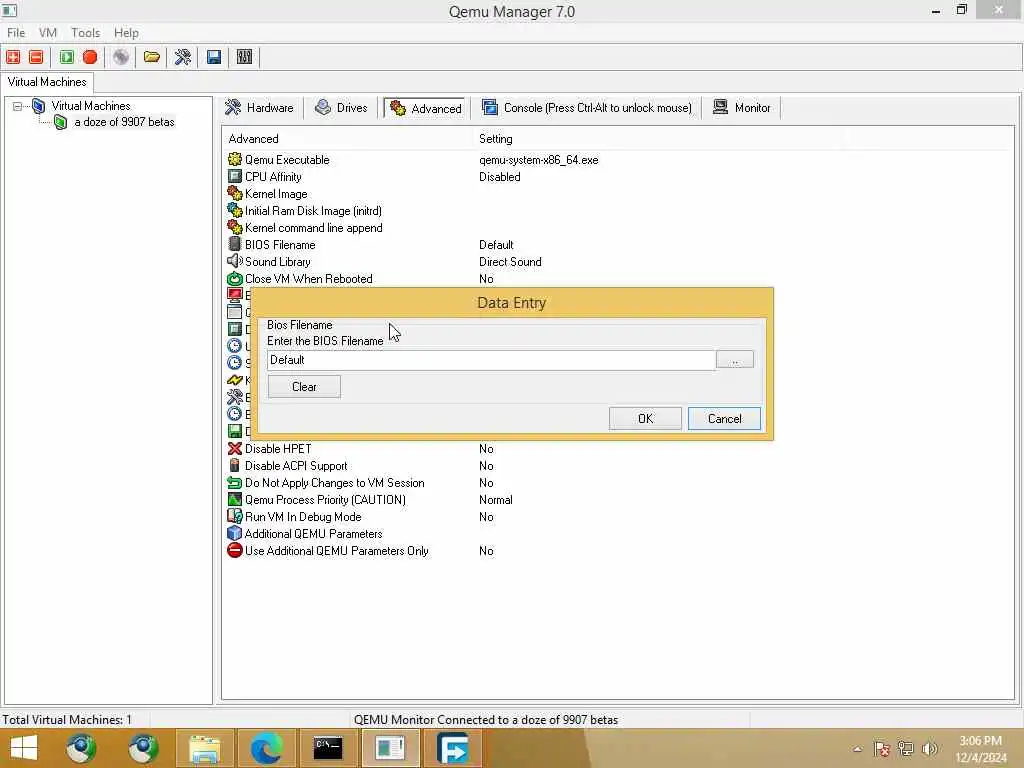Click the Use Additional QEMU Parameters Only icon

(x=234, y=551)
